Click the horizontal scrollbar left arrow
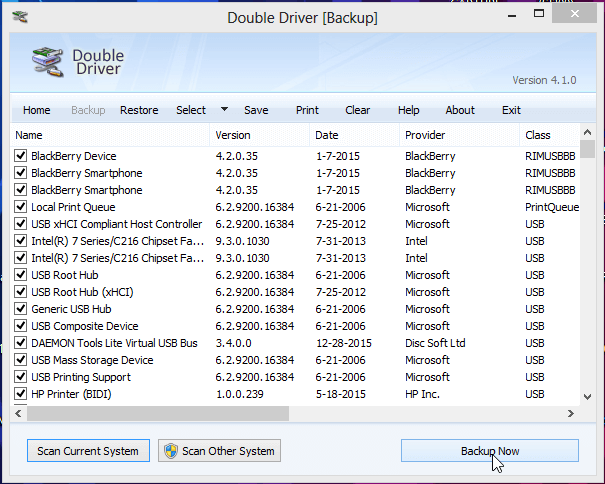The height and width of the screenshot is (484, 605). tap(18, 413)
